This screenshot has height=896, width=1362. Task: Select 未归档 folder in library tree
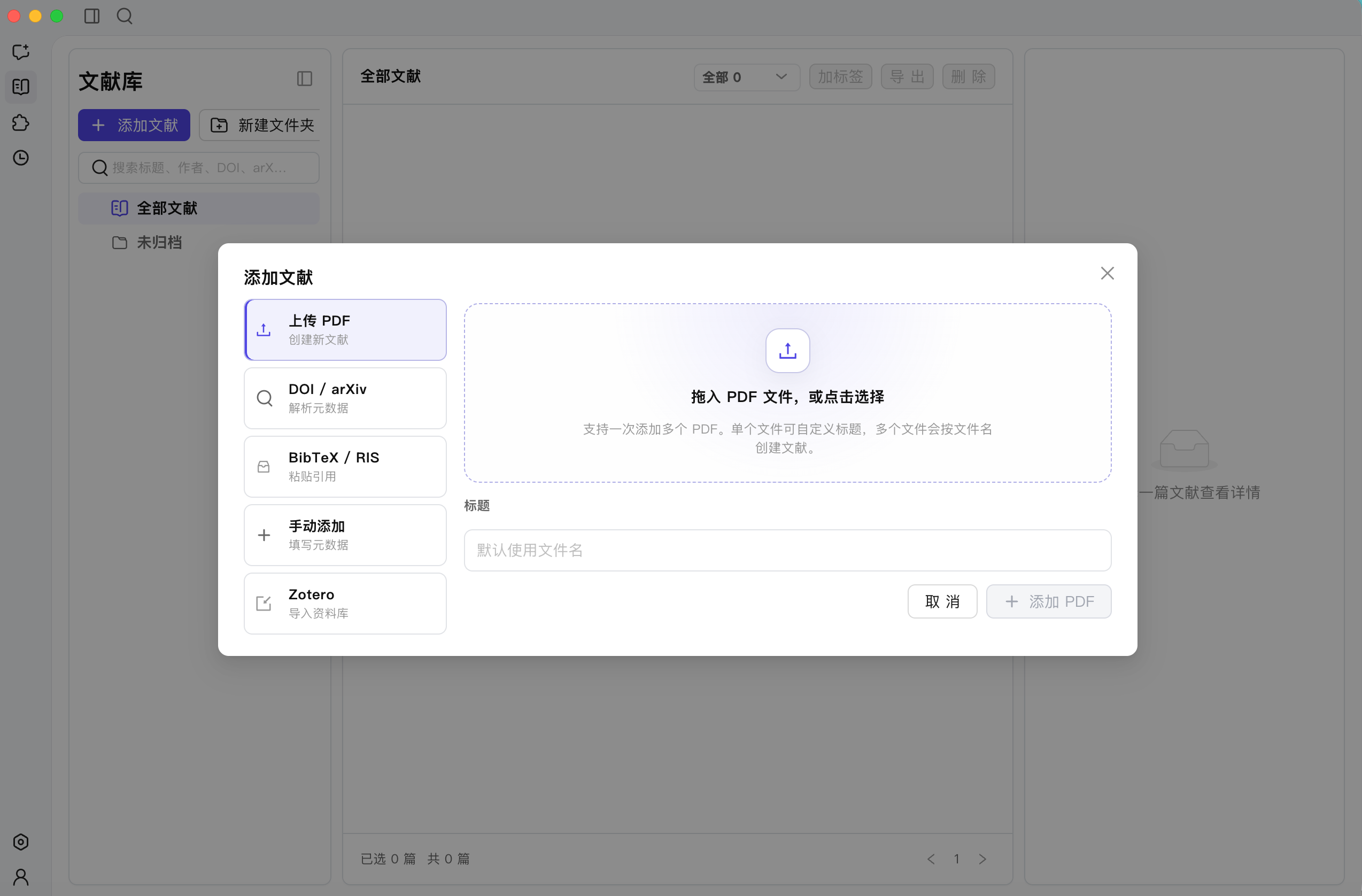(198, 243)
